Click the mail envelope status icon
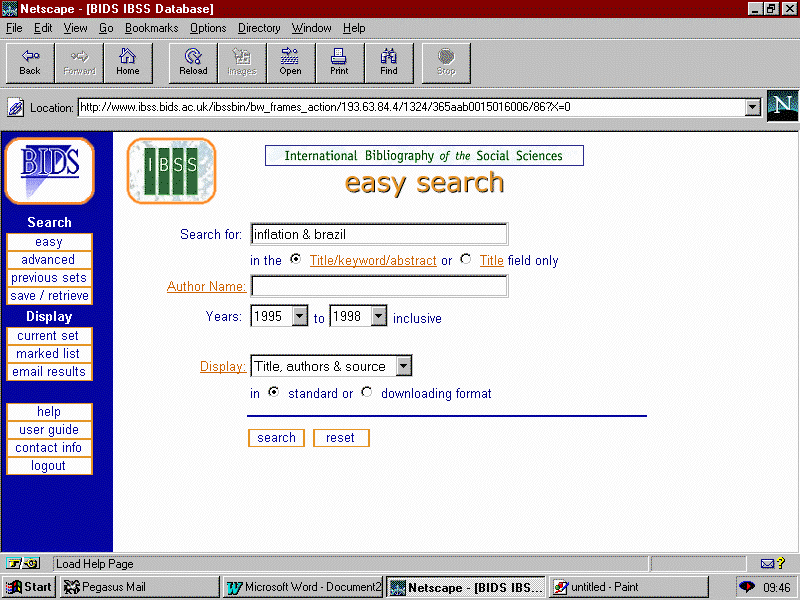 click(x=767, y=563)
